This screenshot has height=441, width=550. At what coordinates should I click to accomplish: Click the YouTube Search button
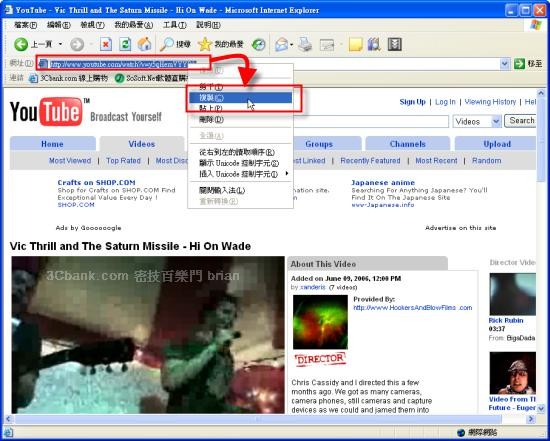click(x=521, y=121)
